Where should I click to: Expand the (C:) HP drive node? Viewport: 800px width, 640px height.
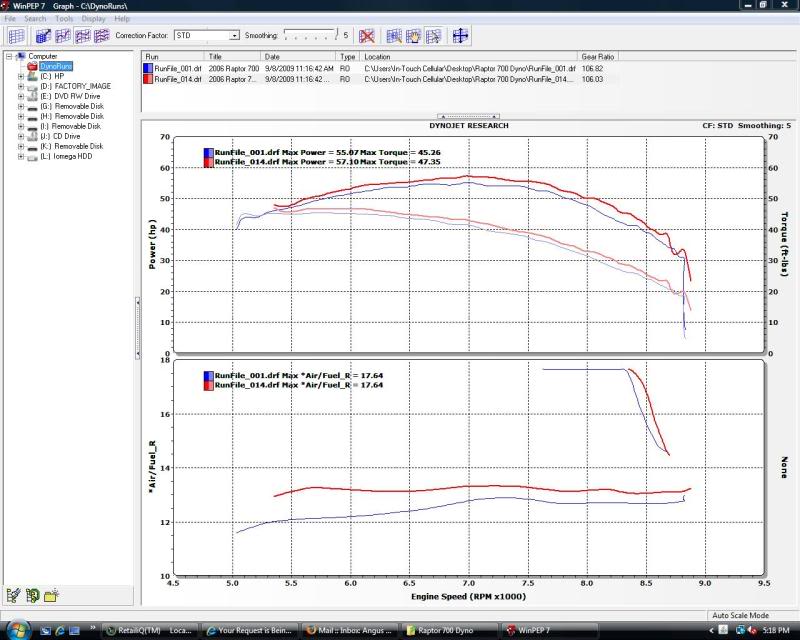coord(20,76)
